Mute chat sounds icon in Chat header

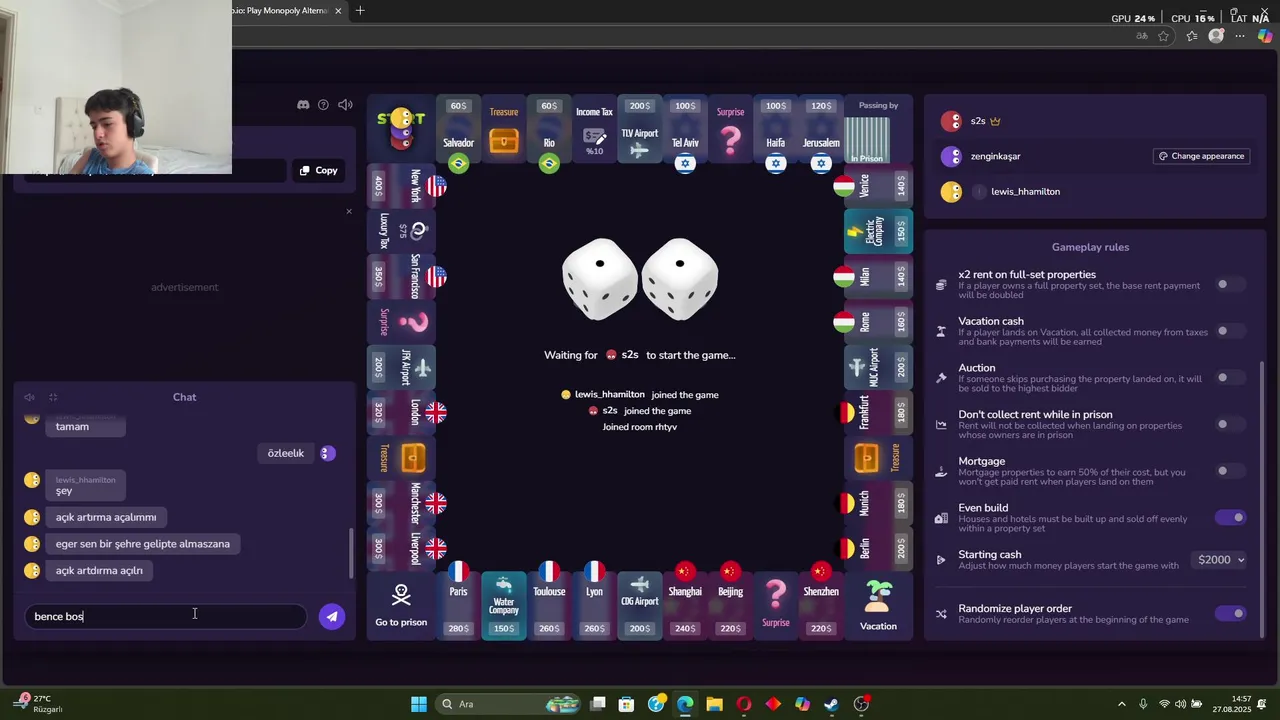click(29, 397)
